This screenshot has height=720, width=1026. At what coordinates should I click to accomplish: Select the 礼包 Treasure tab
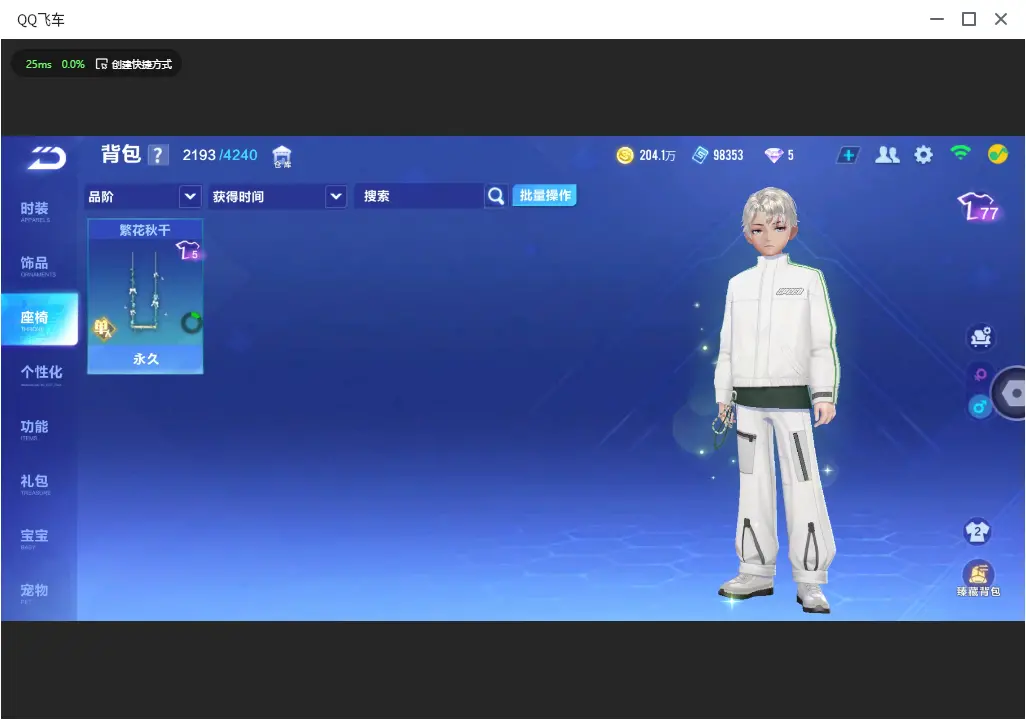(x=35, y=483)
